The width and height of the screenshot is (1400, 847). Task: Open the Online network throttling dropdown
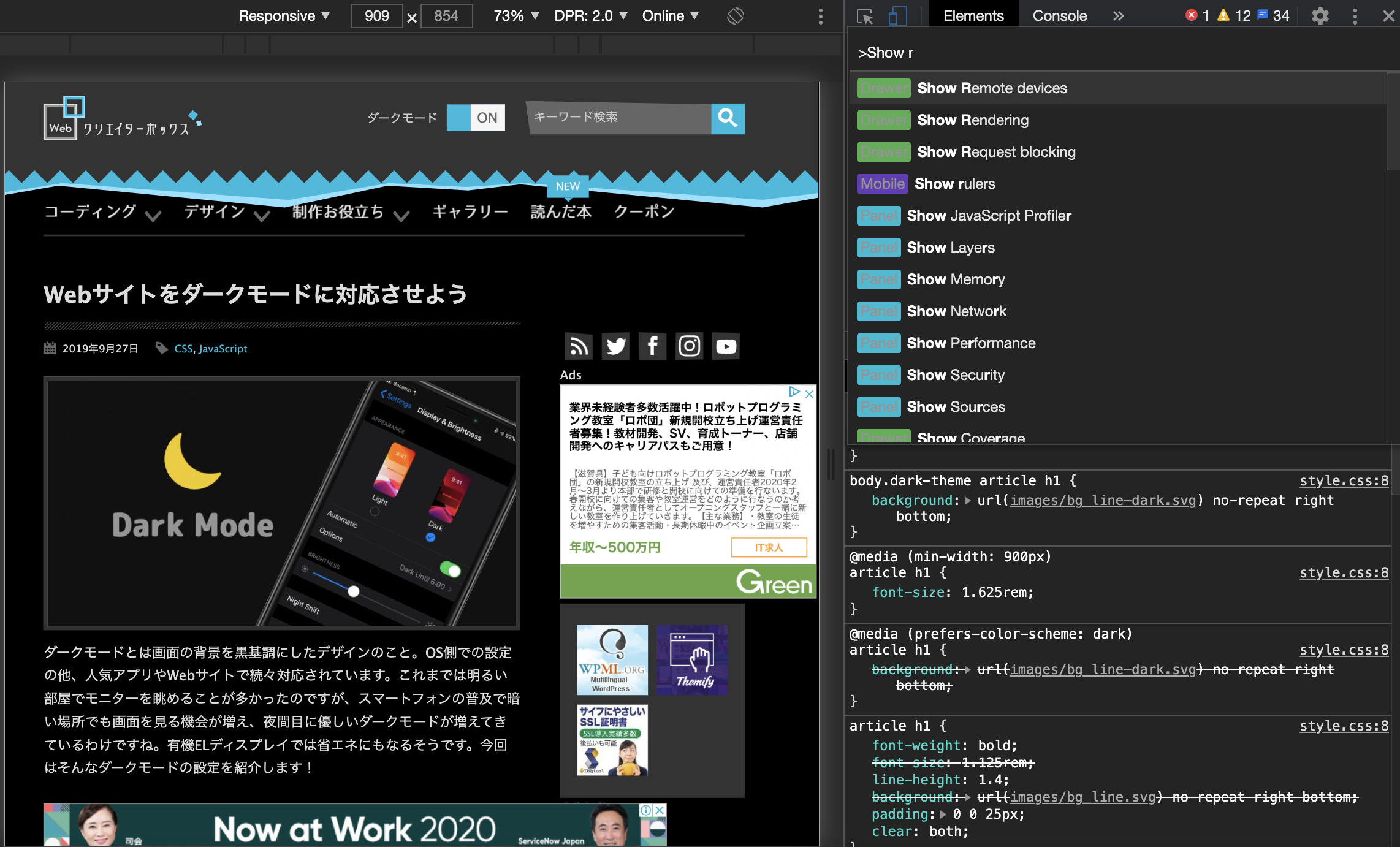[x=669, y=16]
